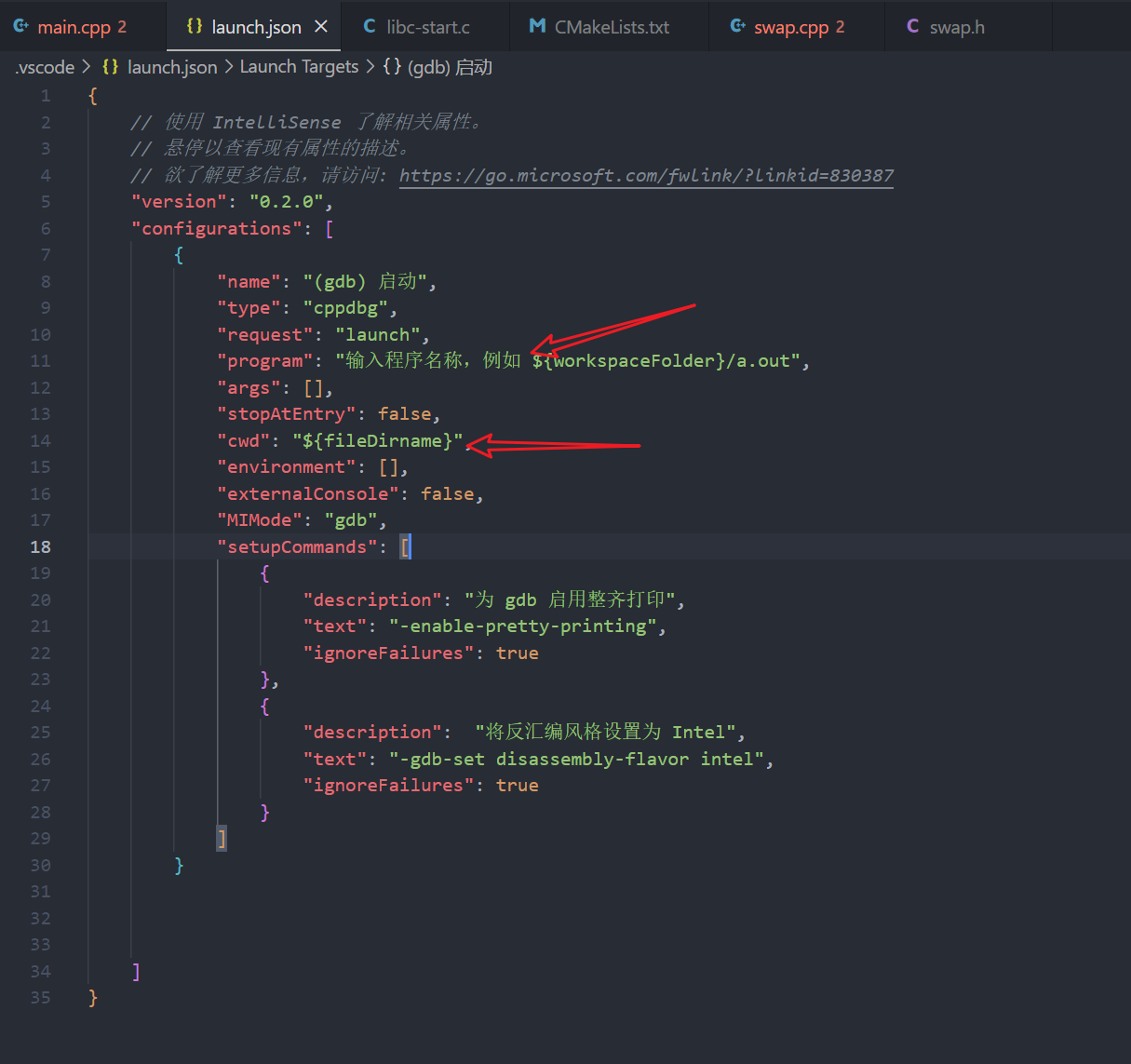Open the go.microsoft.com fwlink URL
Image resolution: width=1131 pixels, height=1064 pixels.
[x=646, y=175]
